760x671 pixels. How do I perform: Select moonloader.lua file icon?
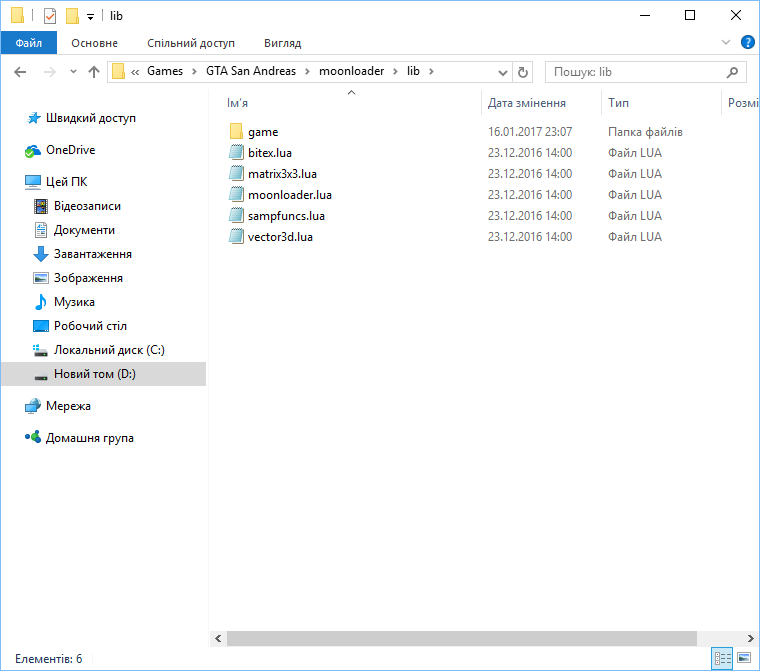click(236, 194)
